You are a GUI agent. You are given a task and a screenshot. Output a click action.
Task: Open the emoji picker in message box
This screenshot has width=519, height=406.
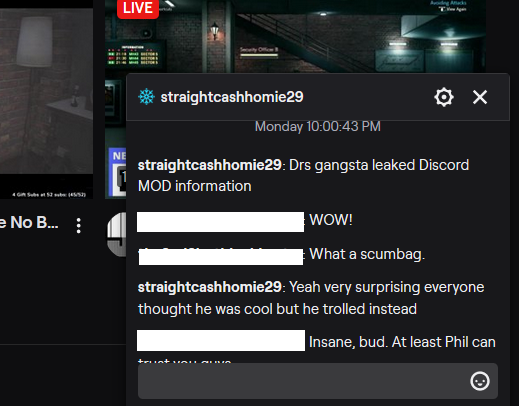pyautogui.click(x=480, y=381)
